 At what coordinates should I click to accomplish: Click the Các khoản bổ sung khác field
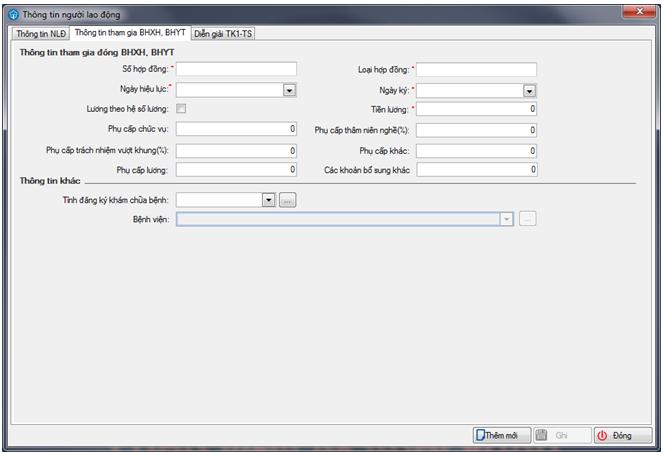tap(477, 170)
